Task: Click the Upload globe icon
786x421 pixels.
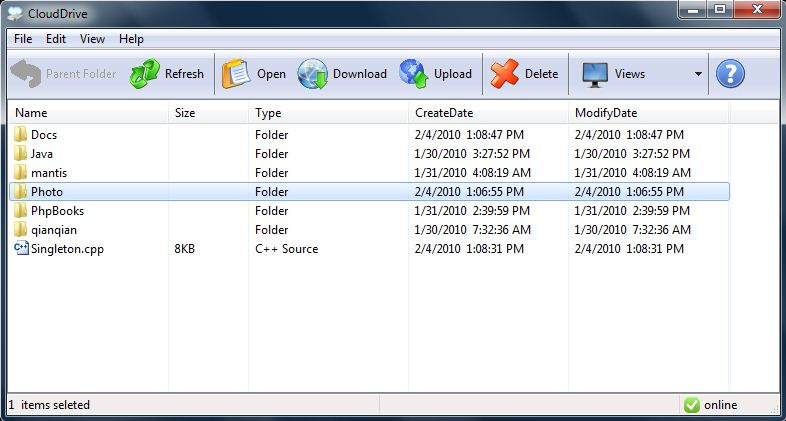Action: tap(414, 74)
